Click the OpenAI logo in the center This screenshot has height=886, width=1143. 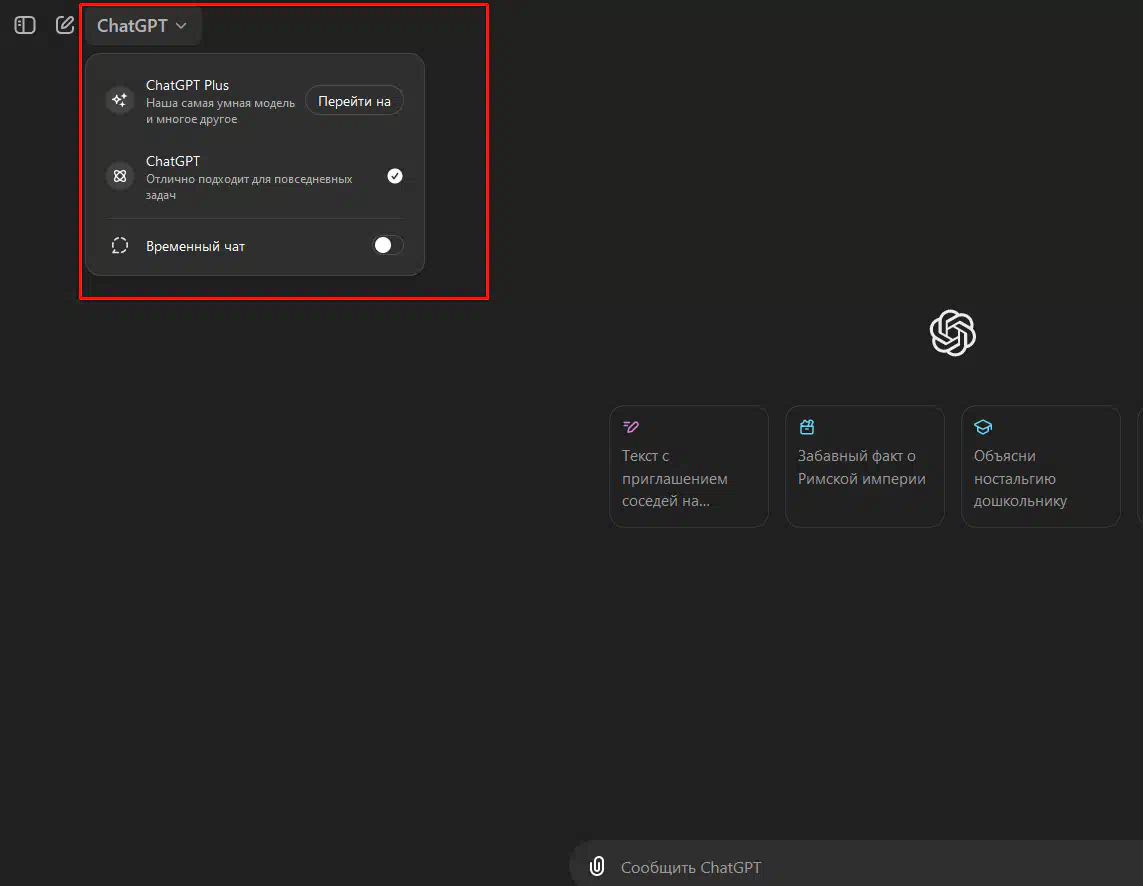pyautogui.click(x=953, y=333)
